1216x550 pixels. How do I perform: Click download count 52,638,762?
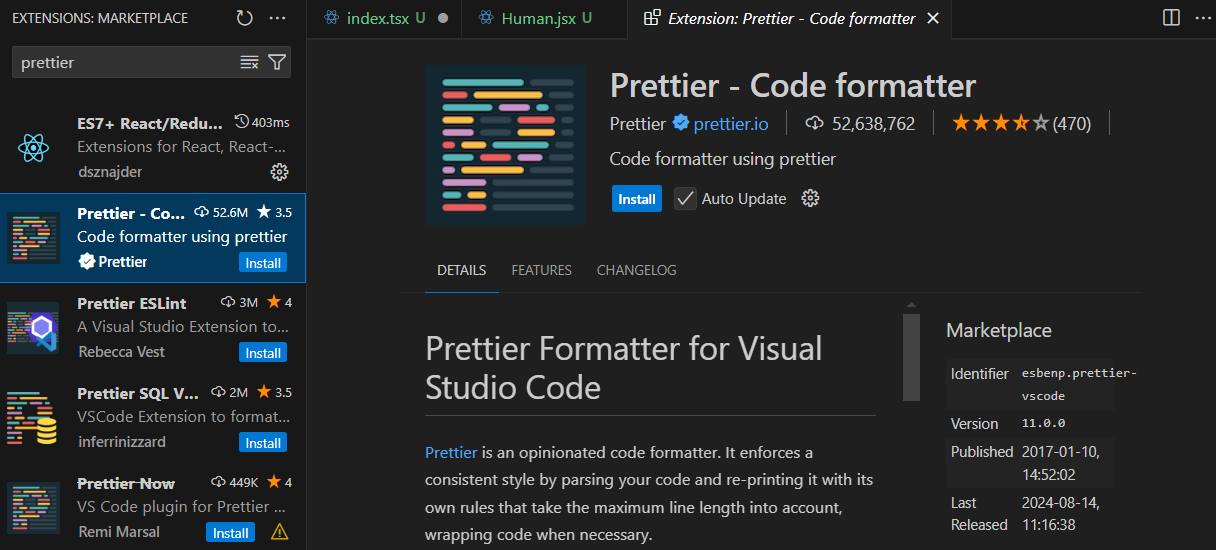tap(860, 124)
